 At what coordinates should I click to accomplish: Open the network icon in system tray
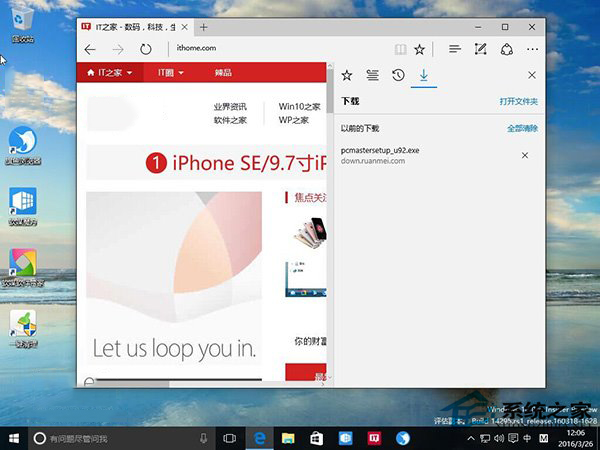(485, 439)
